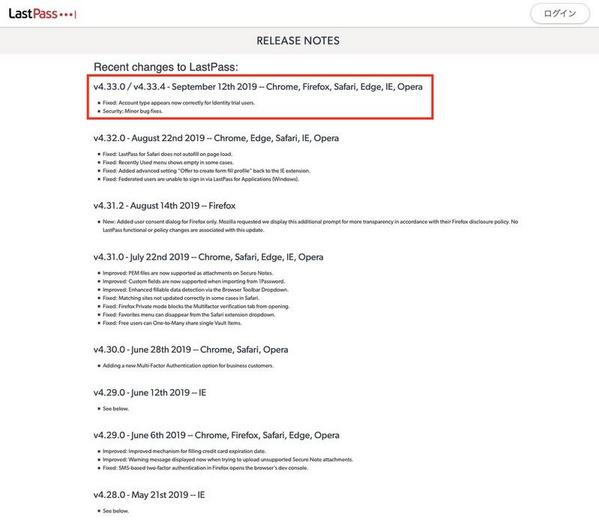
Task: Click the v4.31.2 August 14th Firefox heading
Action: tap(164, 206)
